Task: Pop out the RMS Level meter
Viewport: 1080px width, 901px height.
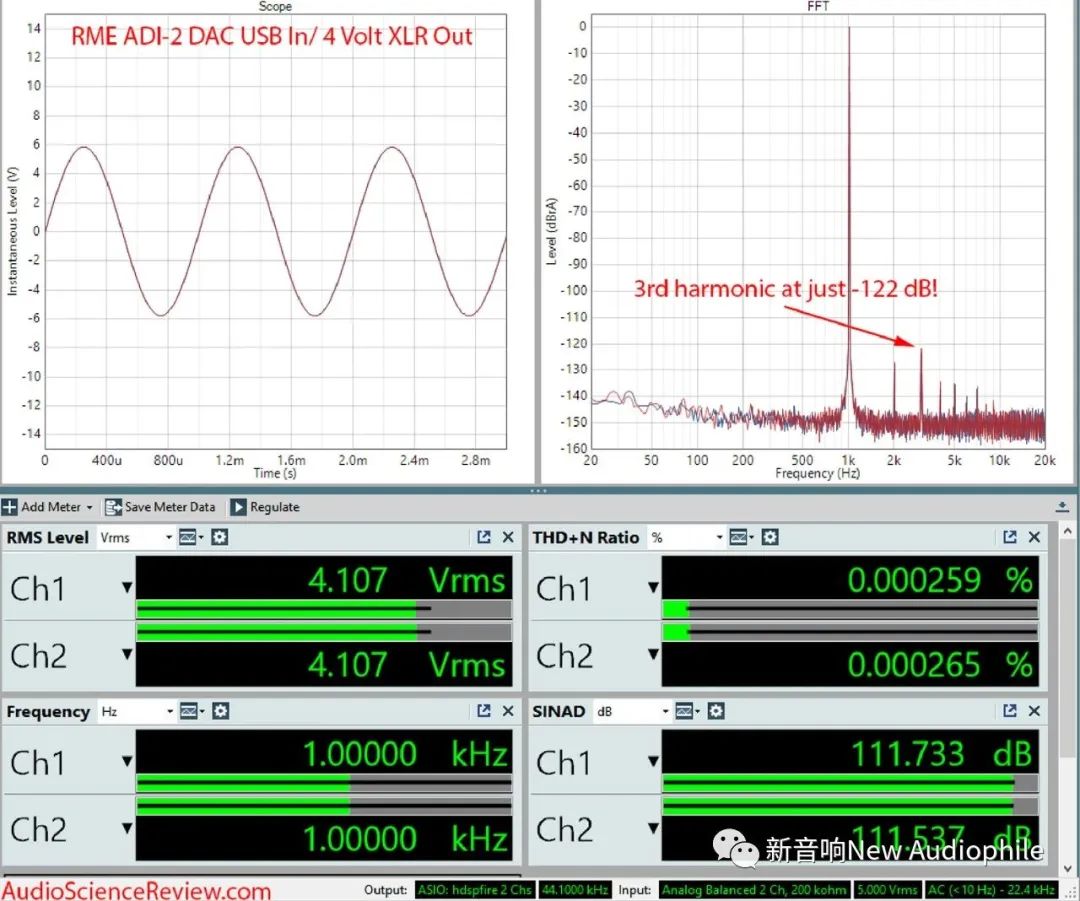Action: click(484, 537)
